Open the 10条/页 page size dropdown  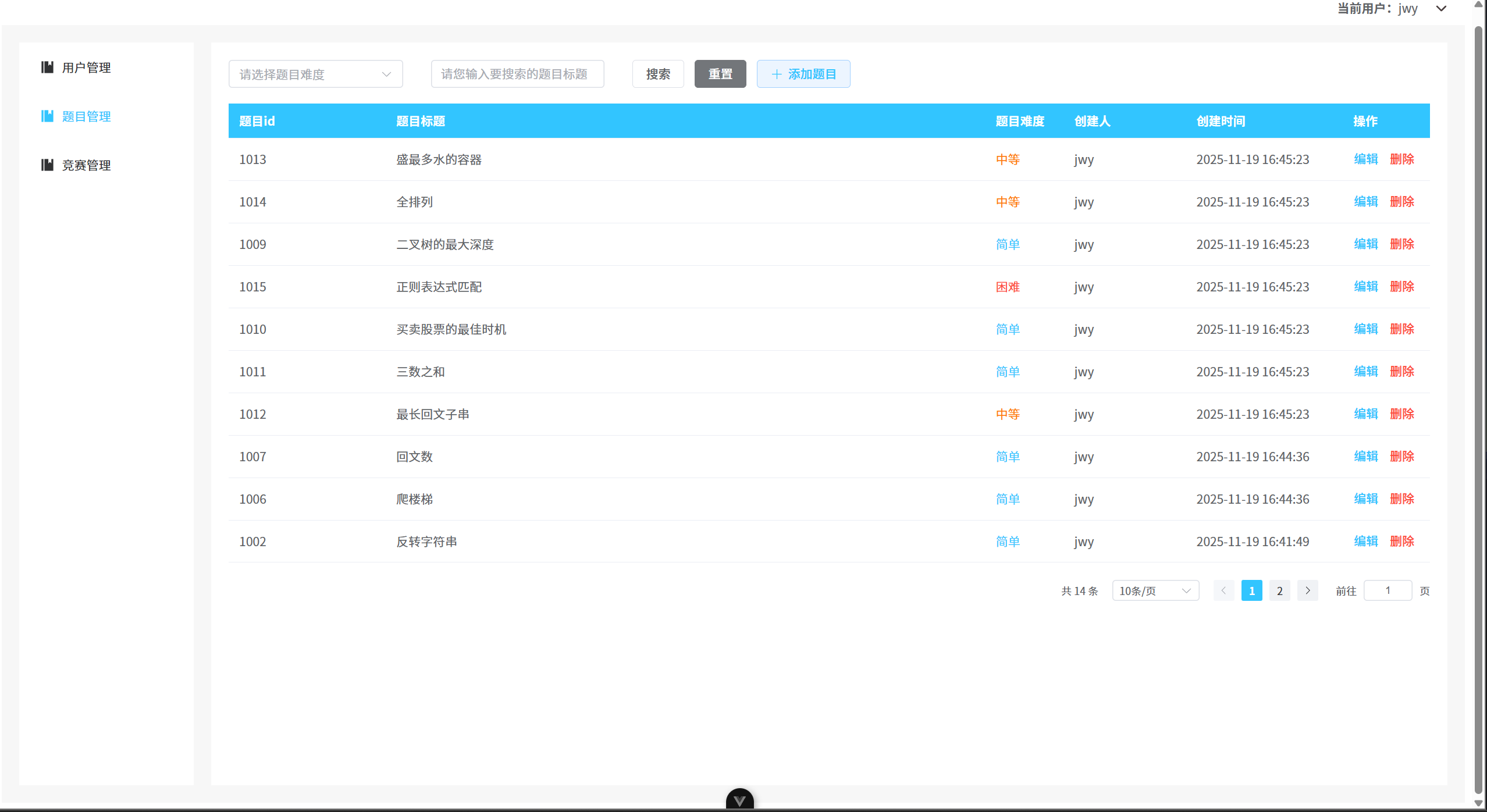coord(1155,590)
